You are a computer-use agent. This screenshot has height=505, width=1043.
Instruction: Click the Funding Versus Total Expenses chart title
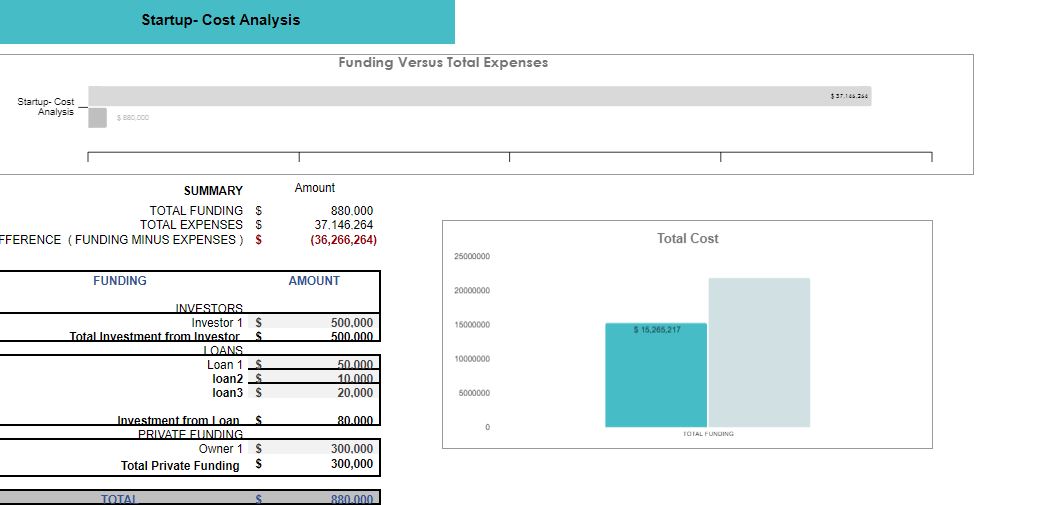[443, 63]
